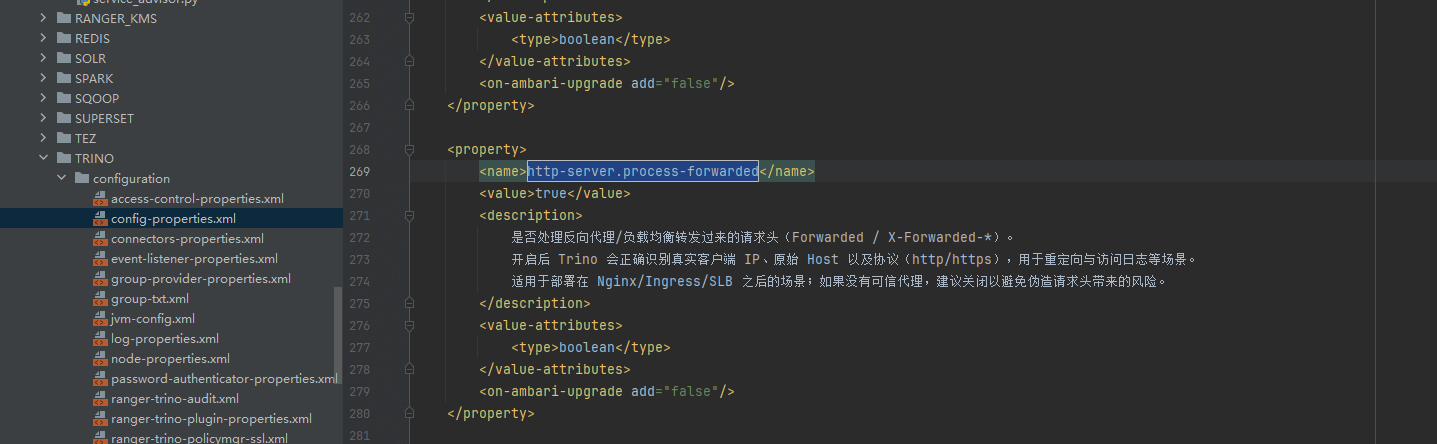The height and width of the screenshot is (444, 1437).
Task: Collapse the configuration folder arrow
Action: point(61,178)
